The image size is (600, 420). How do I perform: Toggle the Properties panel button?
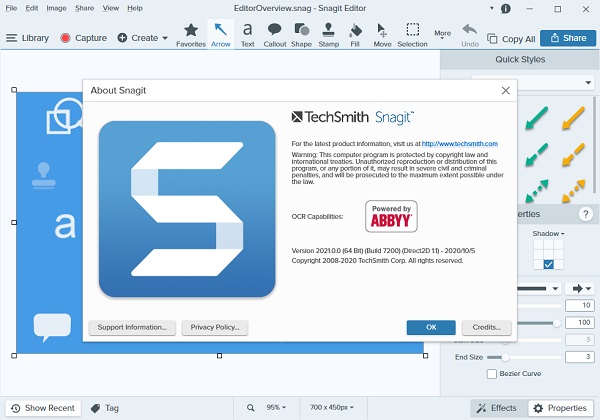(x=558, y=408)
